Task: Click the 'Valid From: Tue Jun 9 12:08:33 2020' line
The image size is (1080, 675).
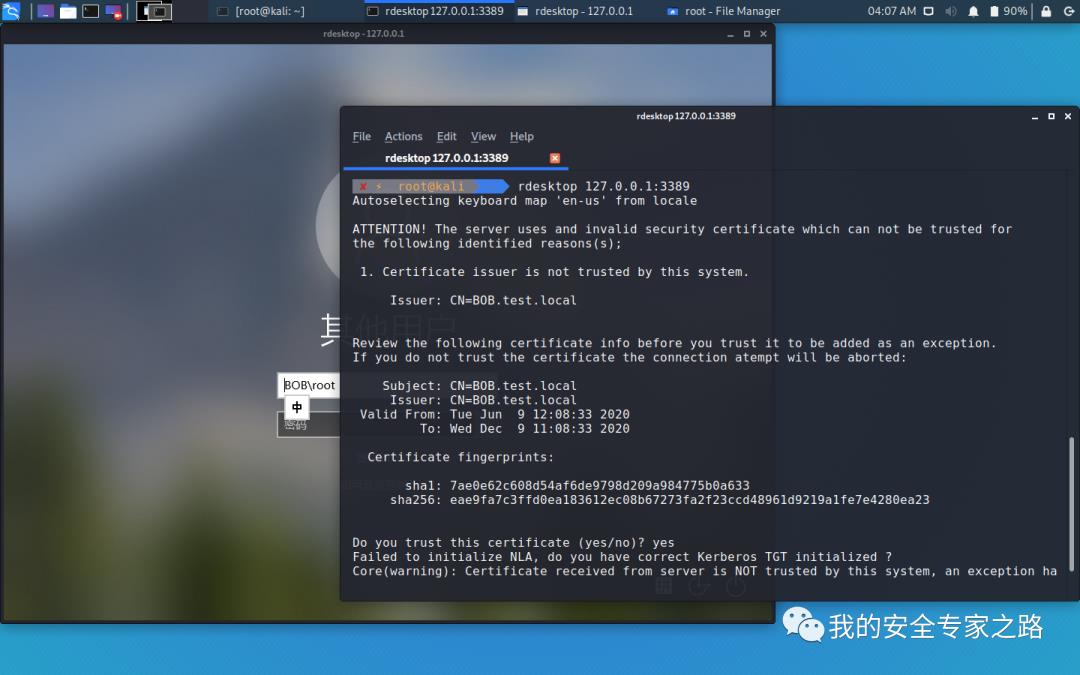Action: pyautogui.click(x=495, y=414)
